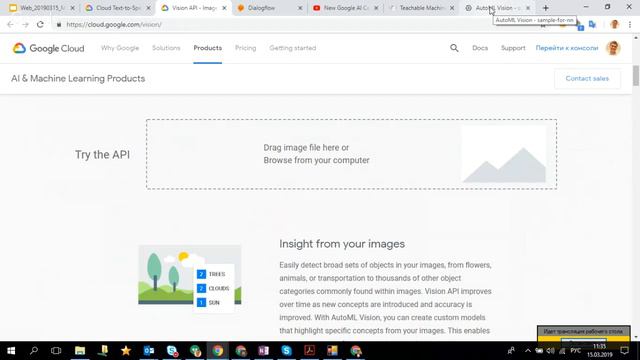Image resolution: width=640 pixels, height=360 pixels.
Task: Click the browser forward arrow
Action: coord(25,24)
